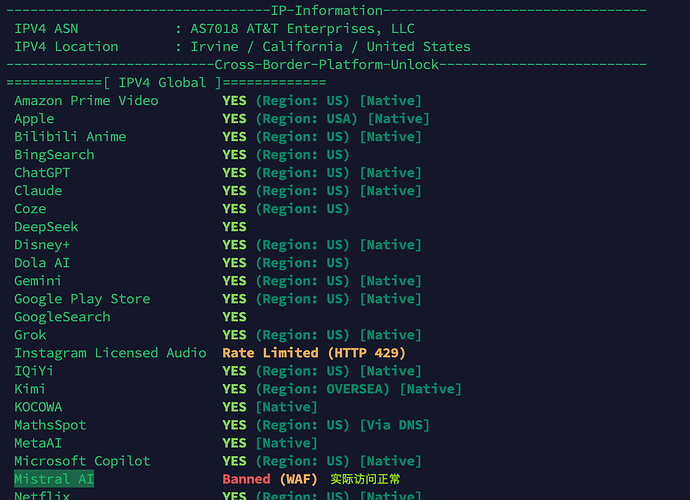Click the Via DNS tag on MathsSpot row
This screenshot has width=690, height=500.
pos(394,425)
